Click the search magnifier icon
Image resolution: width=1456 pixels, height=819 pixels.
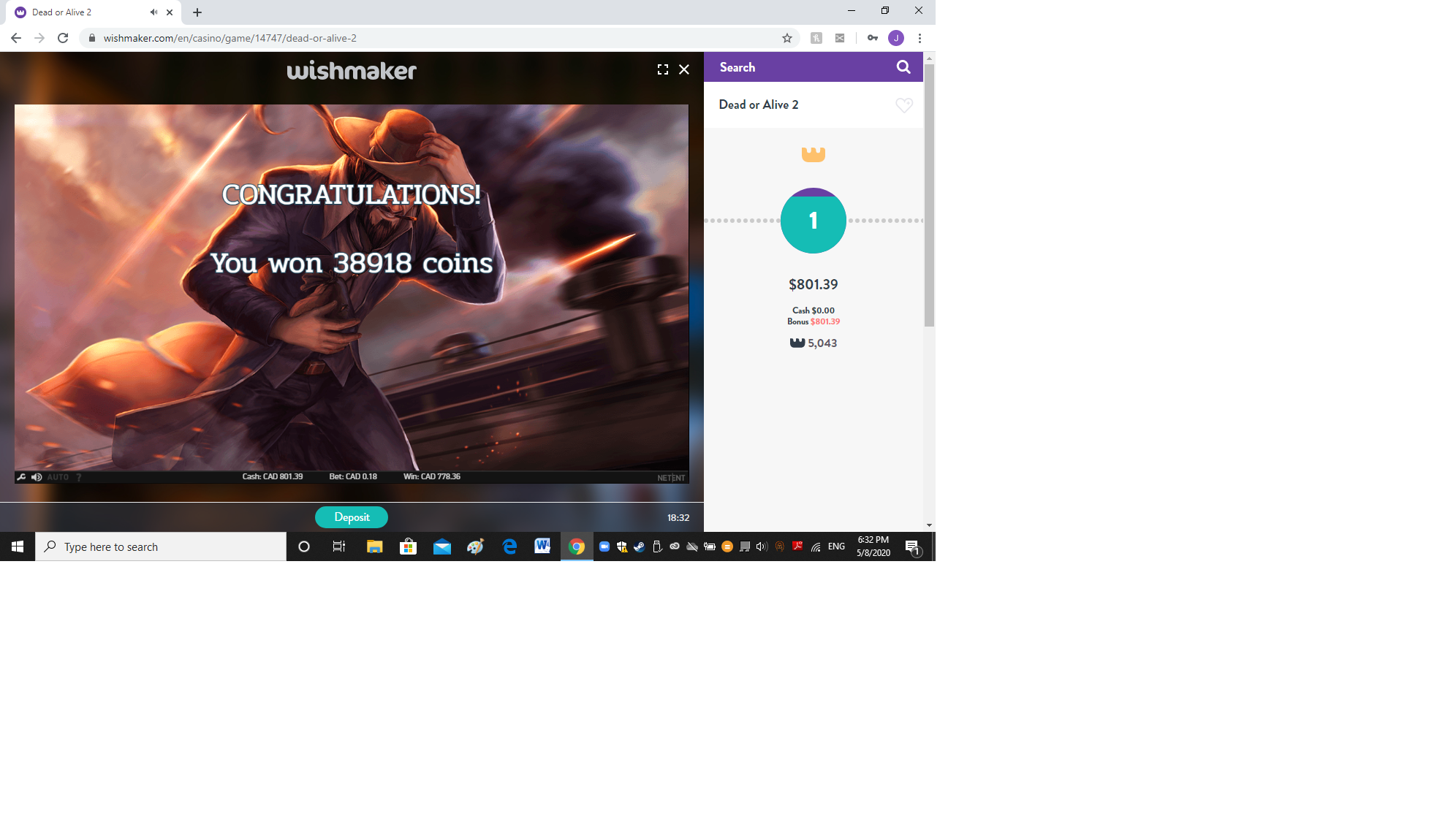903,67
